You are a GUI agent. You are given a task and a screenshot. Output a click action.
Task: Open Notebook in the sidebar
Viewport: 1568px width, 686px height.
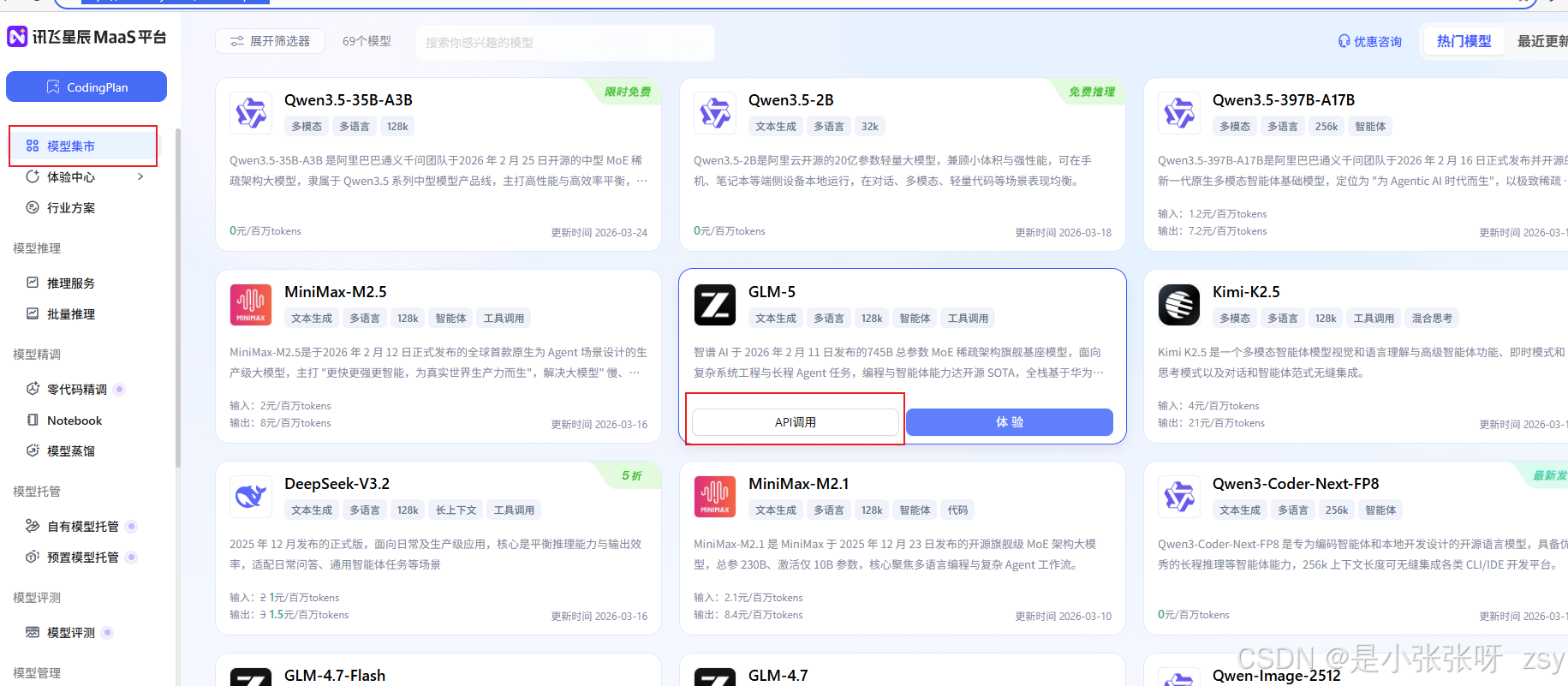pos(75,420)
